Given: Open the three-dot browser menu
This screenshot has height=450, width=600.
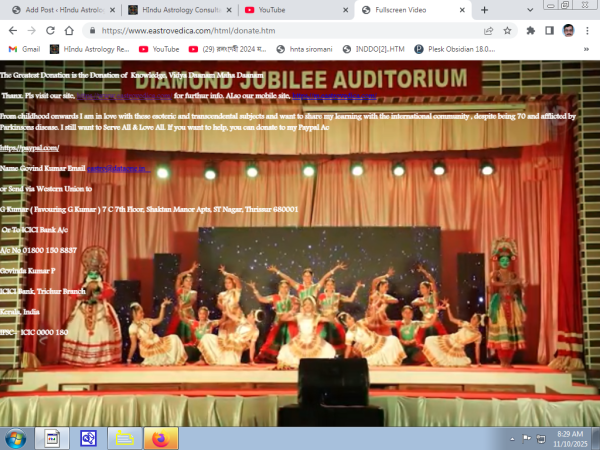Looking at the screenshot, I should [x=588, y=30].
